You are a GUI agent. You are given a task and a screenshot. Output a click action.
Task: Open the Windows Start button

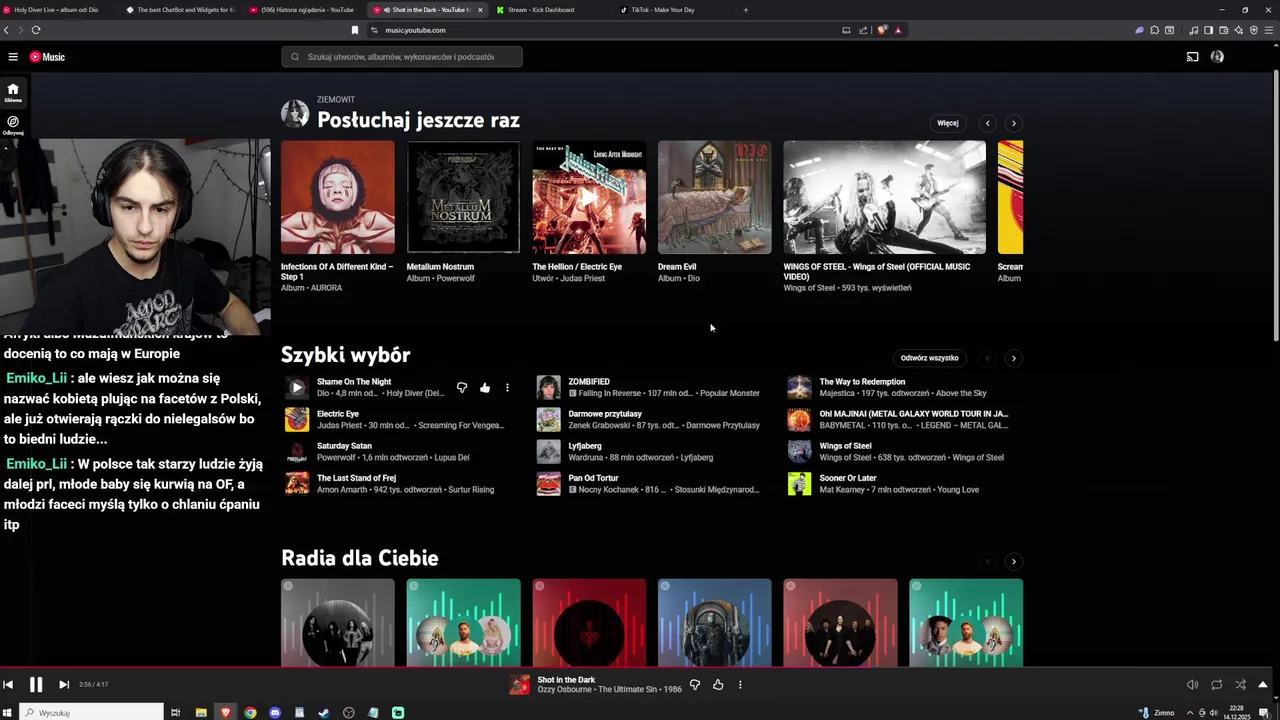tap(8, 713)
